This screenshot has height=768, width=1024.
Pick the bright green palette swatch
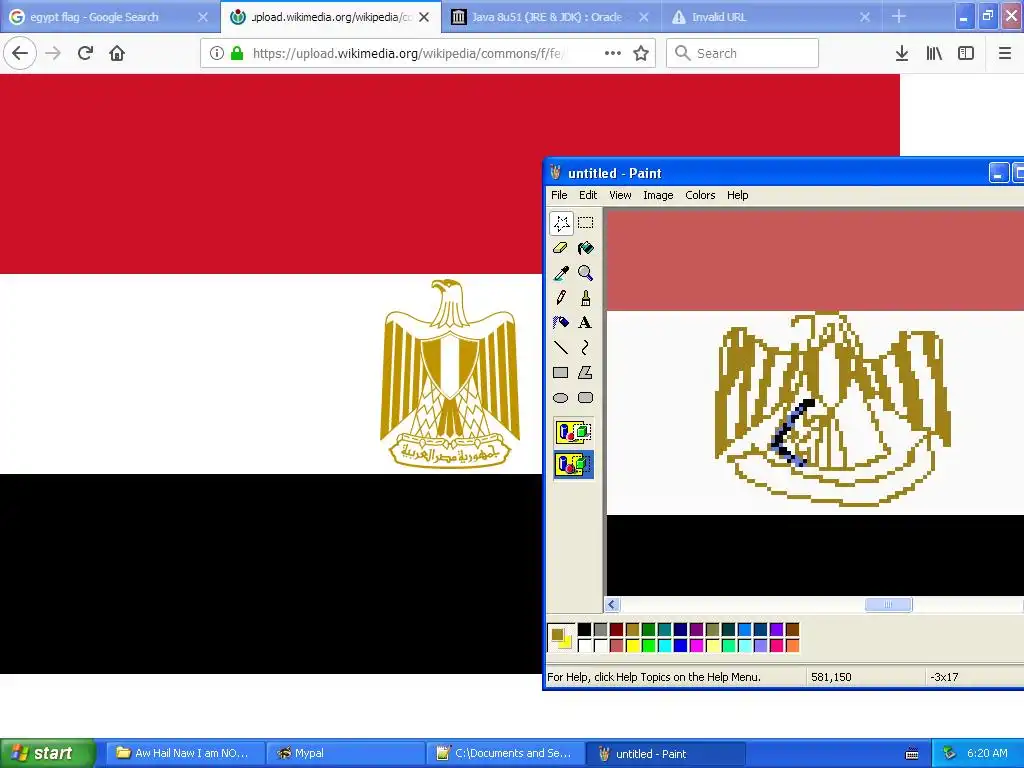point(648,645)
